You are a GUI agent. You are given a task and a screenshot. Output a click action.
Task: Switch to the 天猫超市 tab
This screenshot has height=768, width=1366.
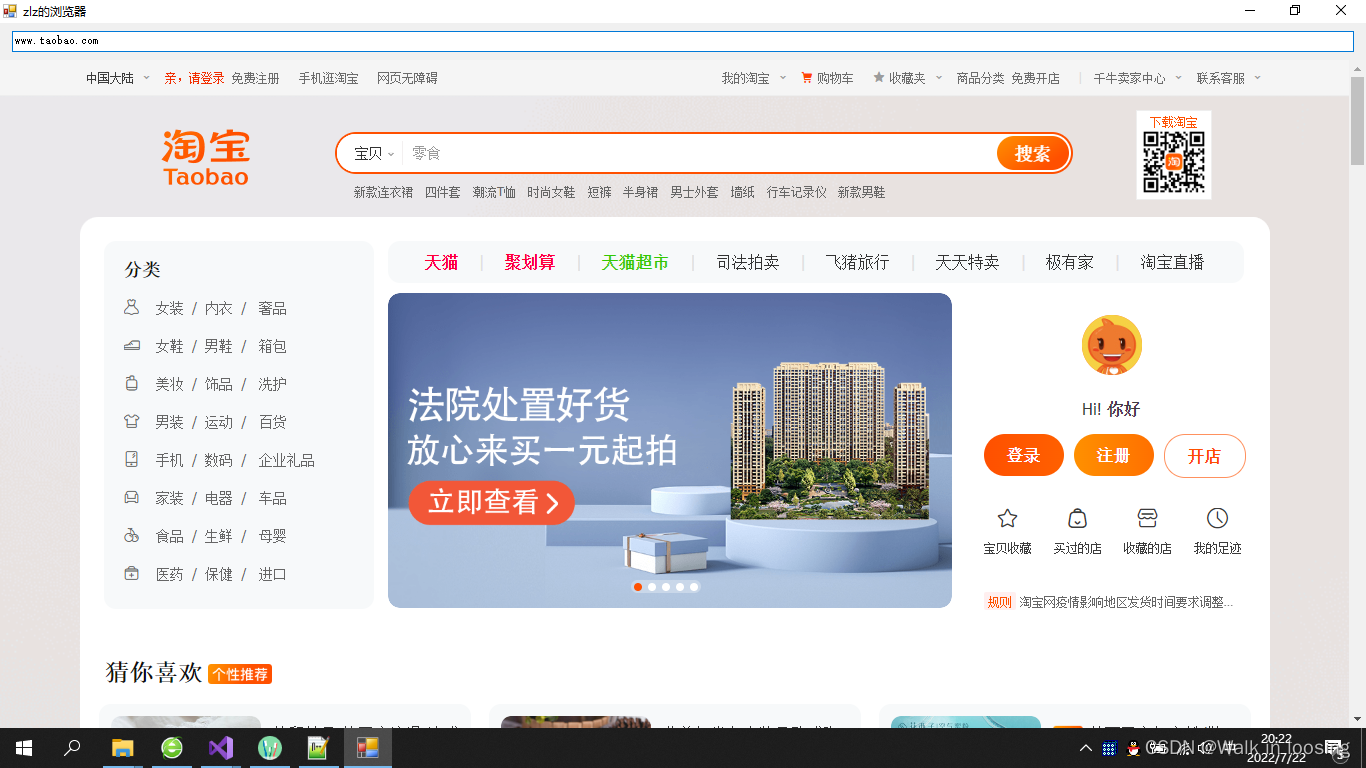pyautogui.click(x=635, y=262)
